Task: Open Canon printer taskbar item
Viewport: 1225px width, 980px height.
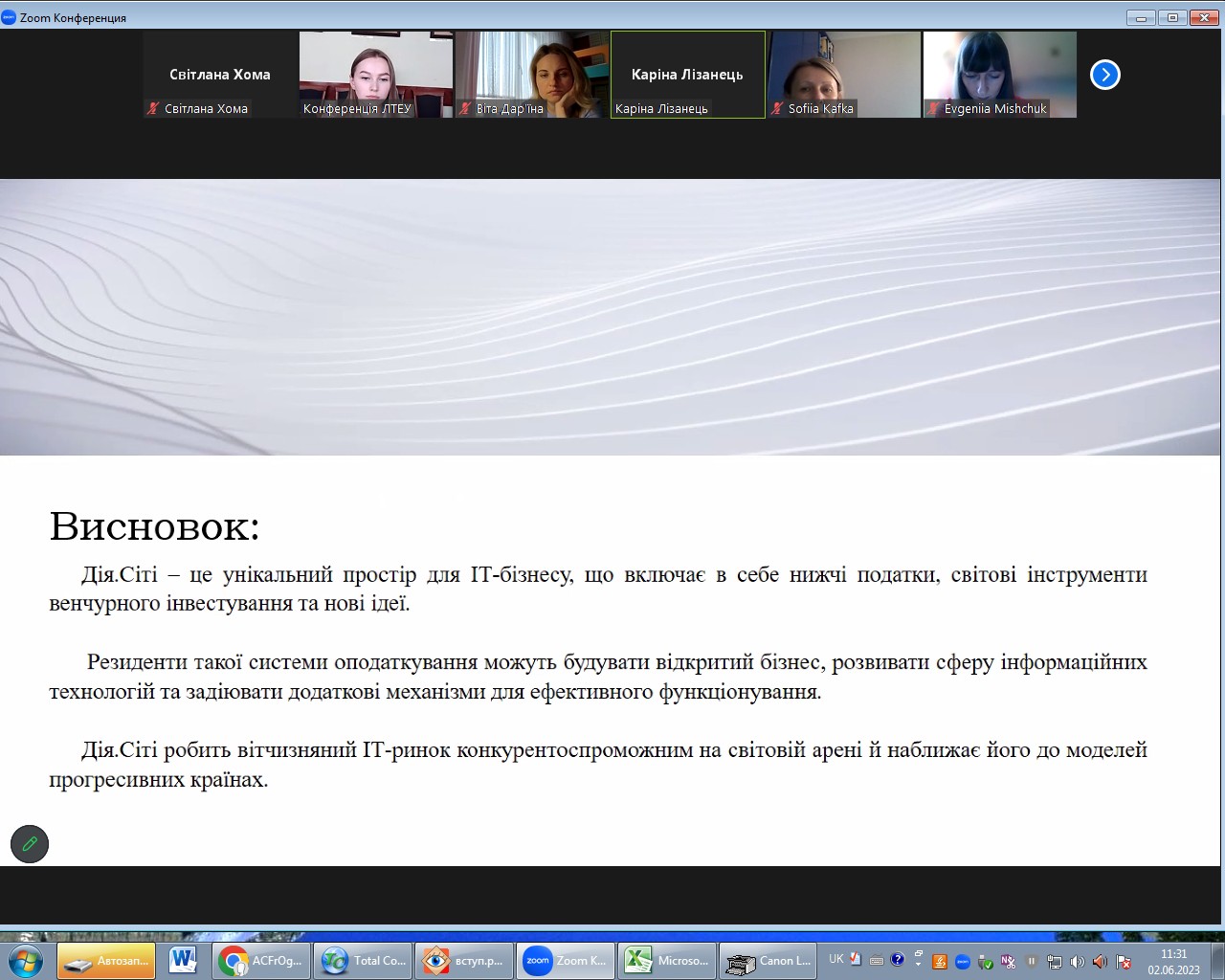Action: point(768,960)
